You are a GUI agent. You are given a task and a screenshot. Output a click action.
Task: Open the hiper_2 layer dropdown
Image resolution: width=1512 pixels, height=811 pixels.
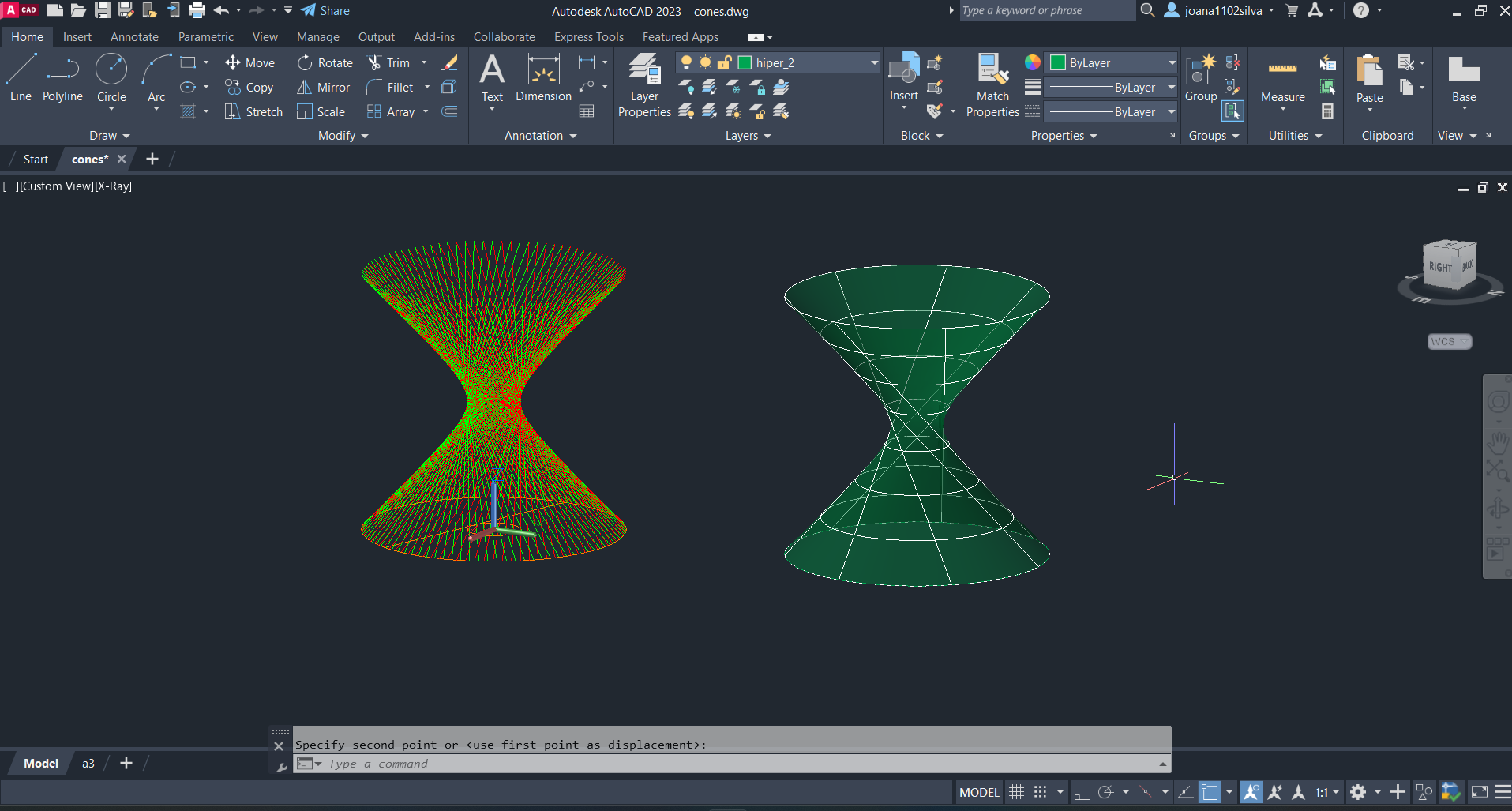874,63
